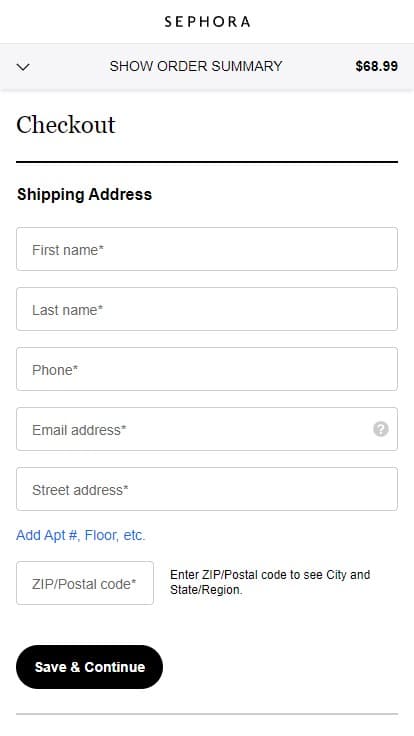Click the gray divider below Save & Continue
Image resolution: width=414 pixels, height=736 pixels.
[x=207, y=714]
